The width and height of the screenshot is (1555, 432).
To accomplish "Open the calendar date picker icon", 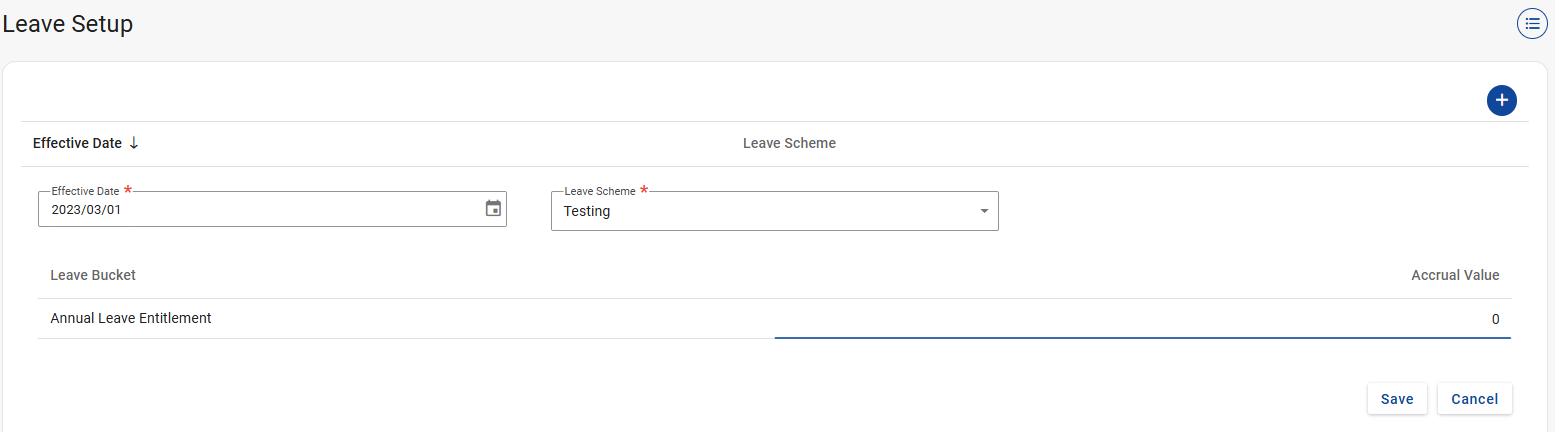I will point(493,209).
